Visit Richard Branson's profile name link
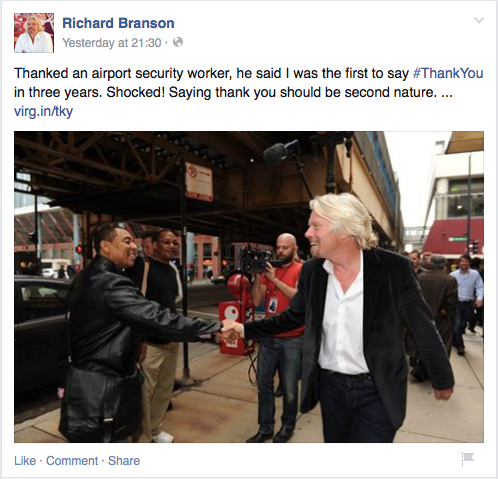 tap(118, 23)
